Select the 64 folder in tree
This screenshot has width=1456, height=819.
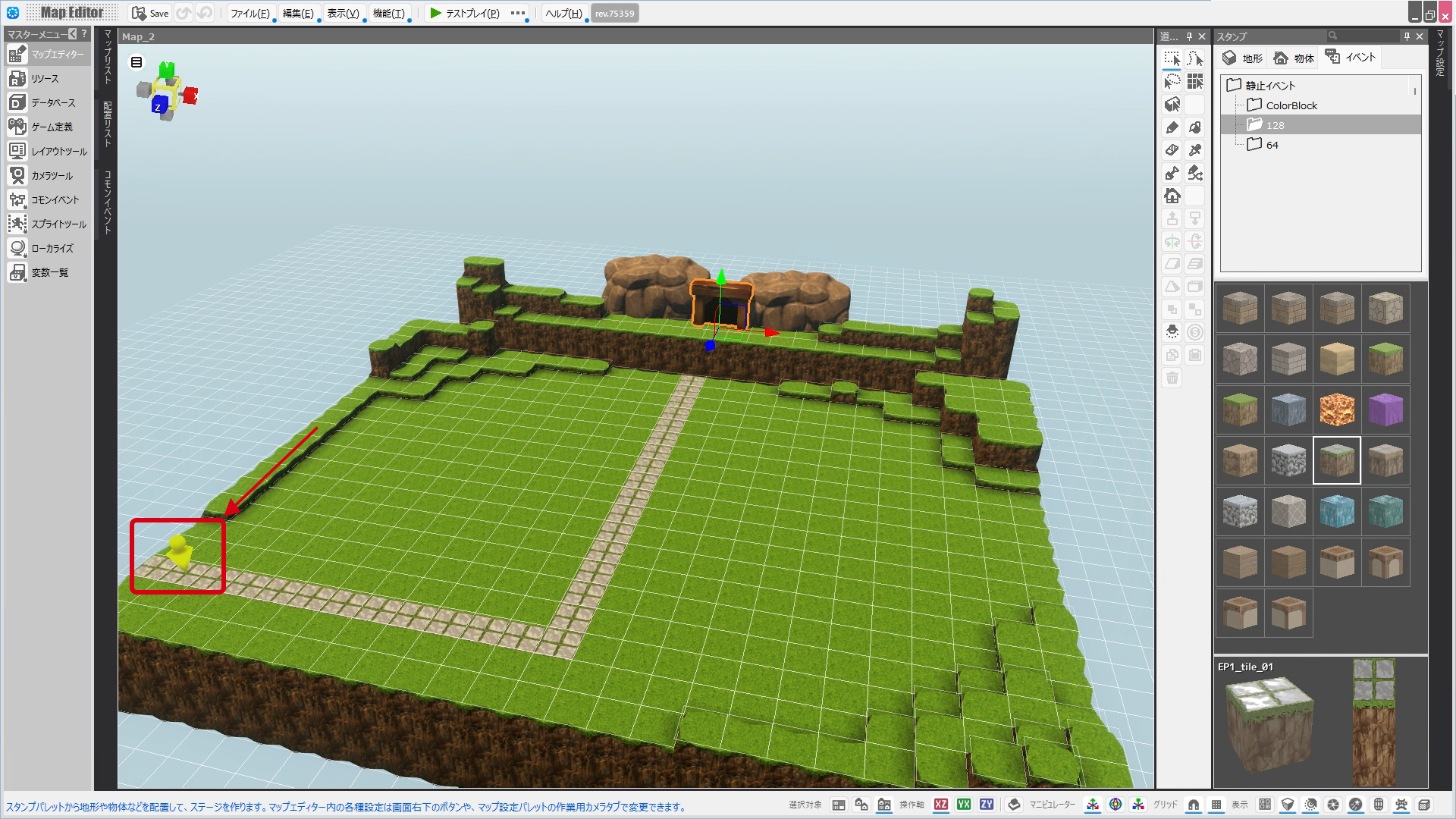click(x=1263, y=145)
